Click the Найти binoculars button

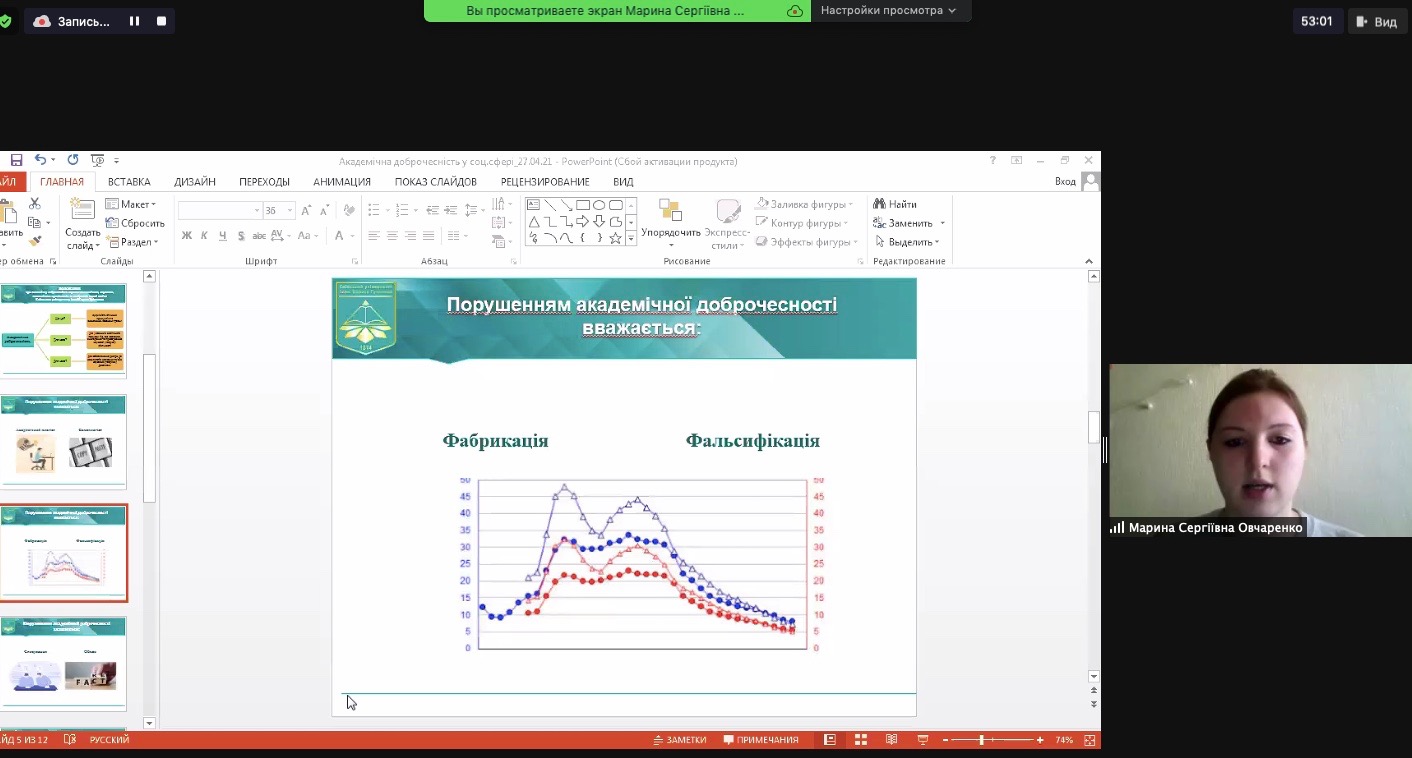click(x=895, y=204)
